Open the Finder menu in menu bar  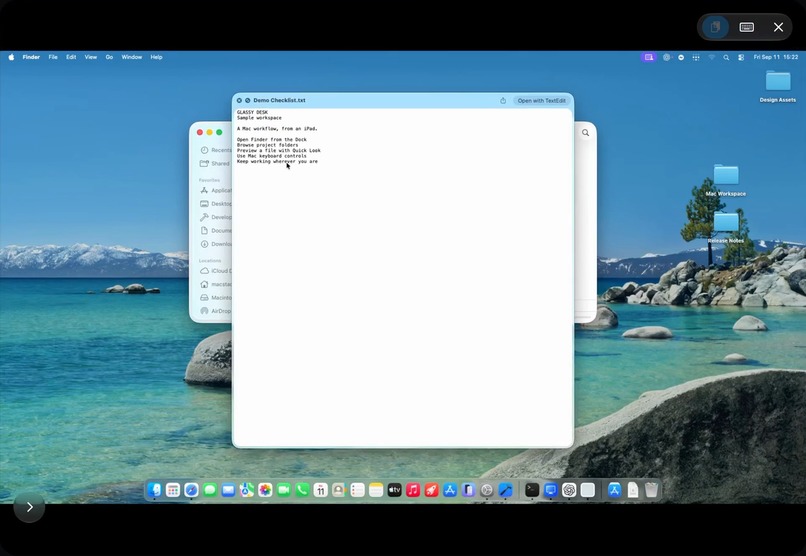point(31,57)
